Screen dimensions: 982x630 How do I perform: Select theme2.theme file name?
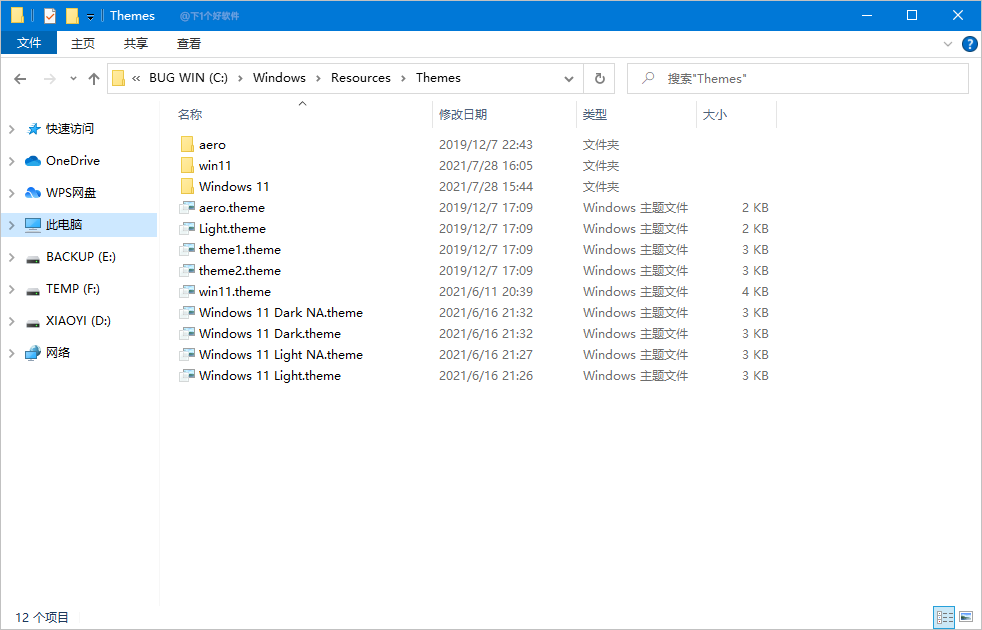[x=240, y=271]
